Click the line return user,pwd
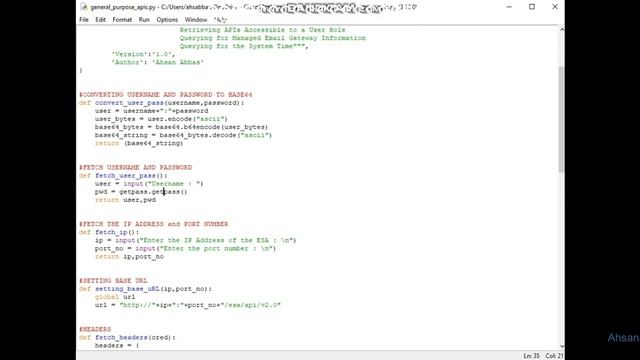Viewport: 640px width, 360px height. click(125, 200)
